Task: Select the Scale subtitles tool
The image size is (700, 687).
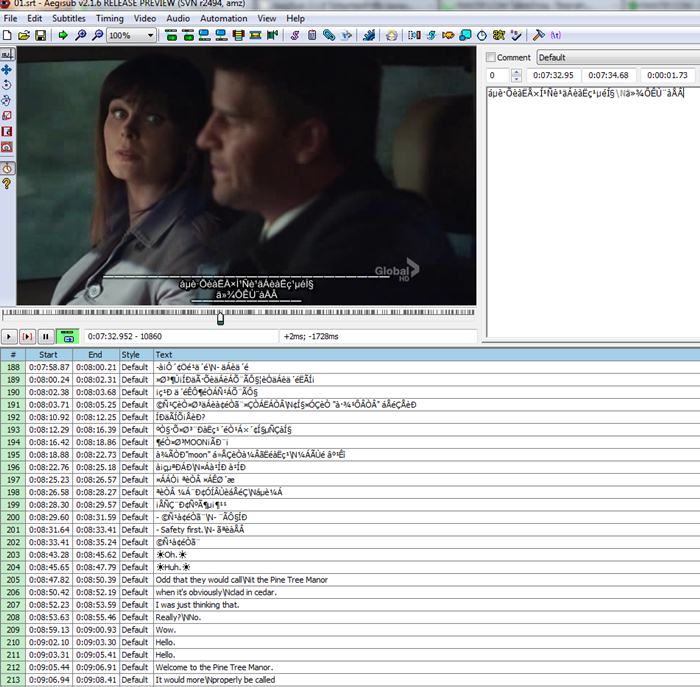Action: (x=7, y=116)
